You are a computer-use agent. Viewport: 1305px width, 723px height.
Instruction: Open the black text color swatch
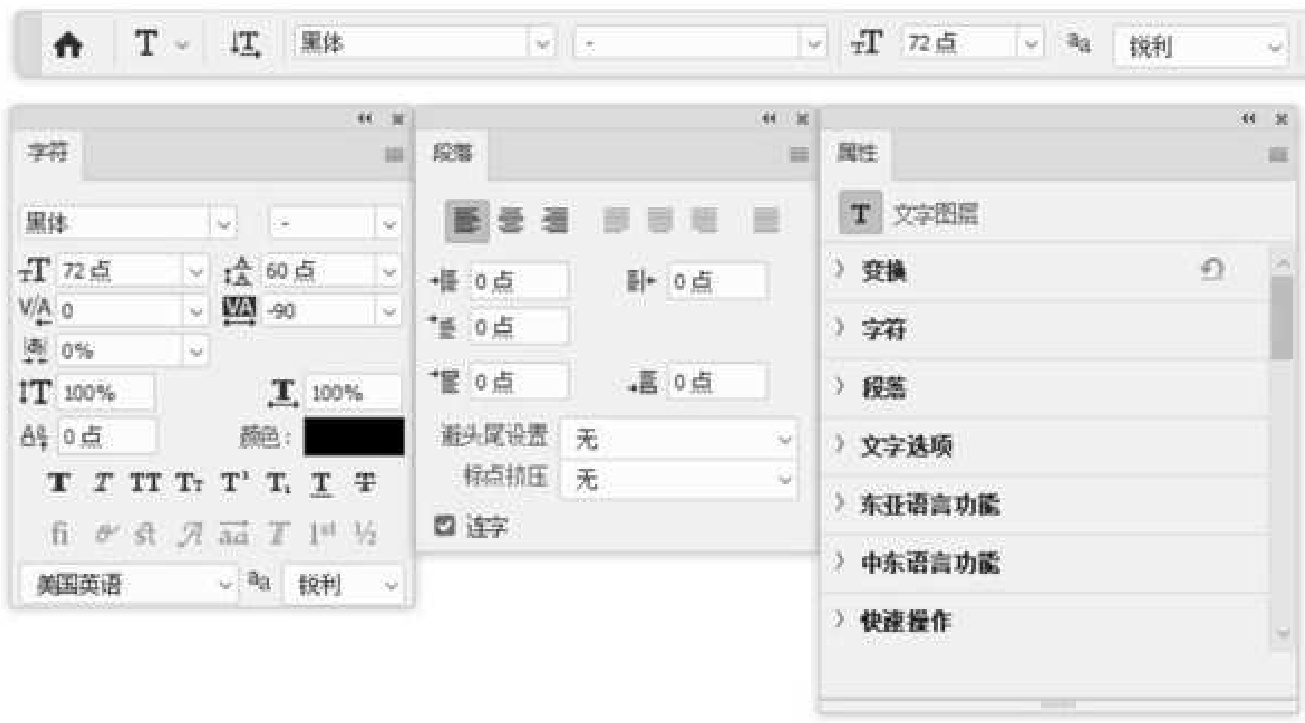(354, 437)
